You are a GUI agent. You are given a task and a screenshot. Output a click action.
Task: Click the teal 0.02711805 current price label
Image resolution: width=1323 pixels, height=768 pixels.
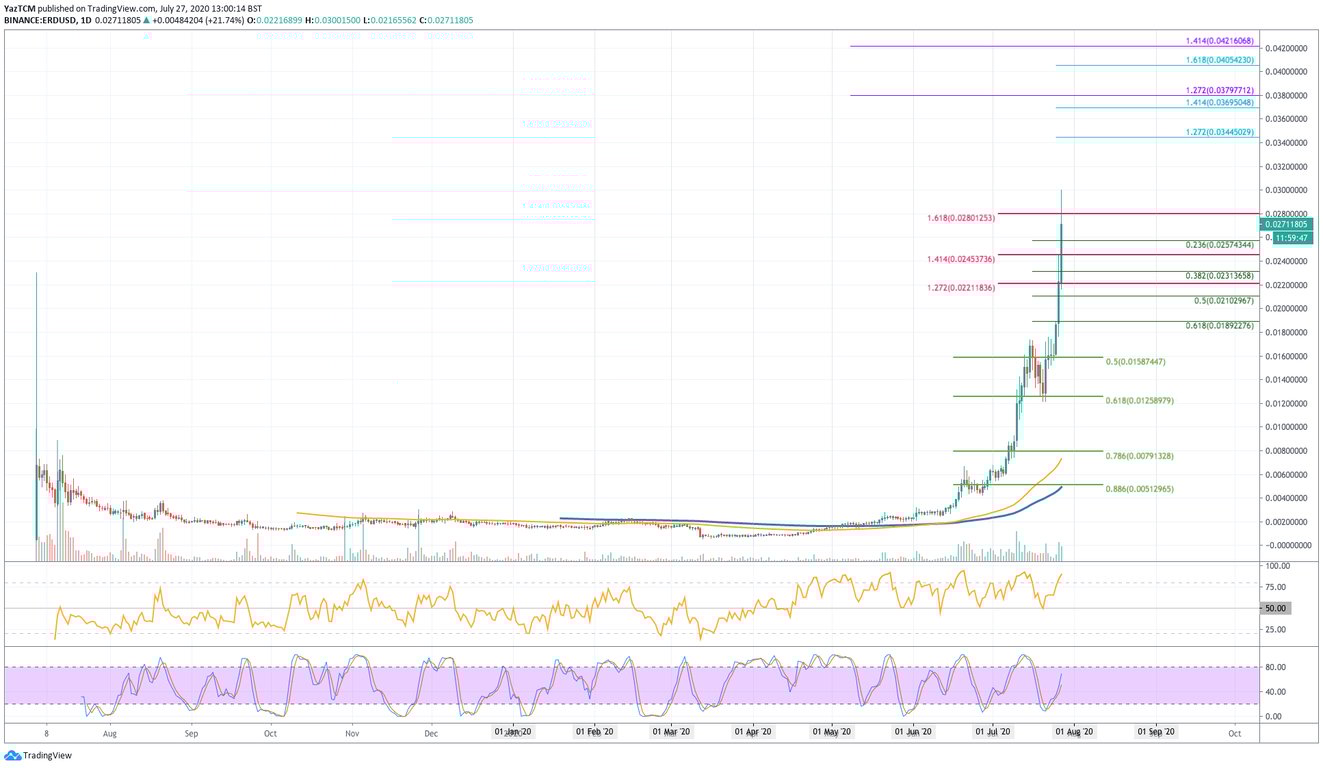(1288, 224)
